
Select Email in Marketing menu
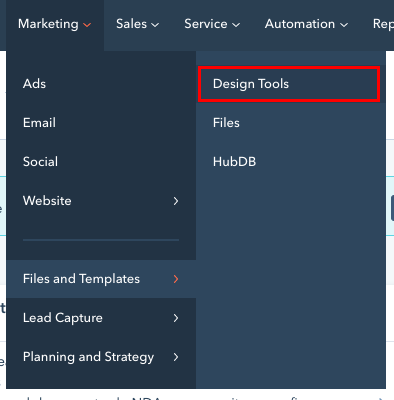coord(101,123)
